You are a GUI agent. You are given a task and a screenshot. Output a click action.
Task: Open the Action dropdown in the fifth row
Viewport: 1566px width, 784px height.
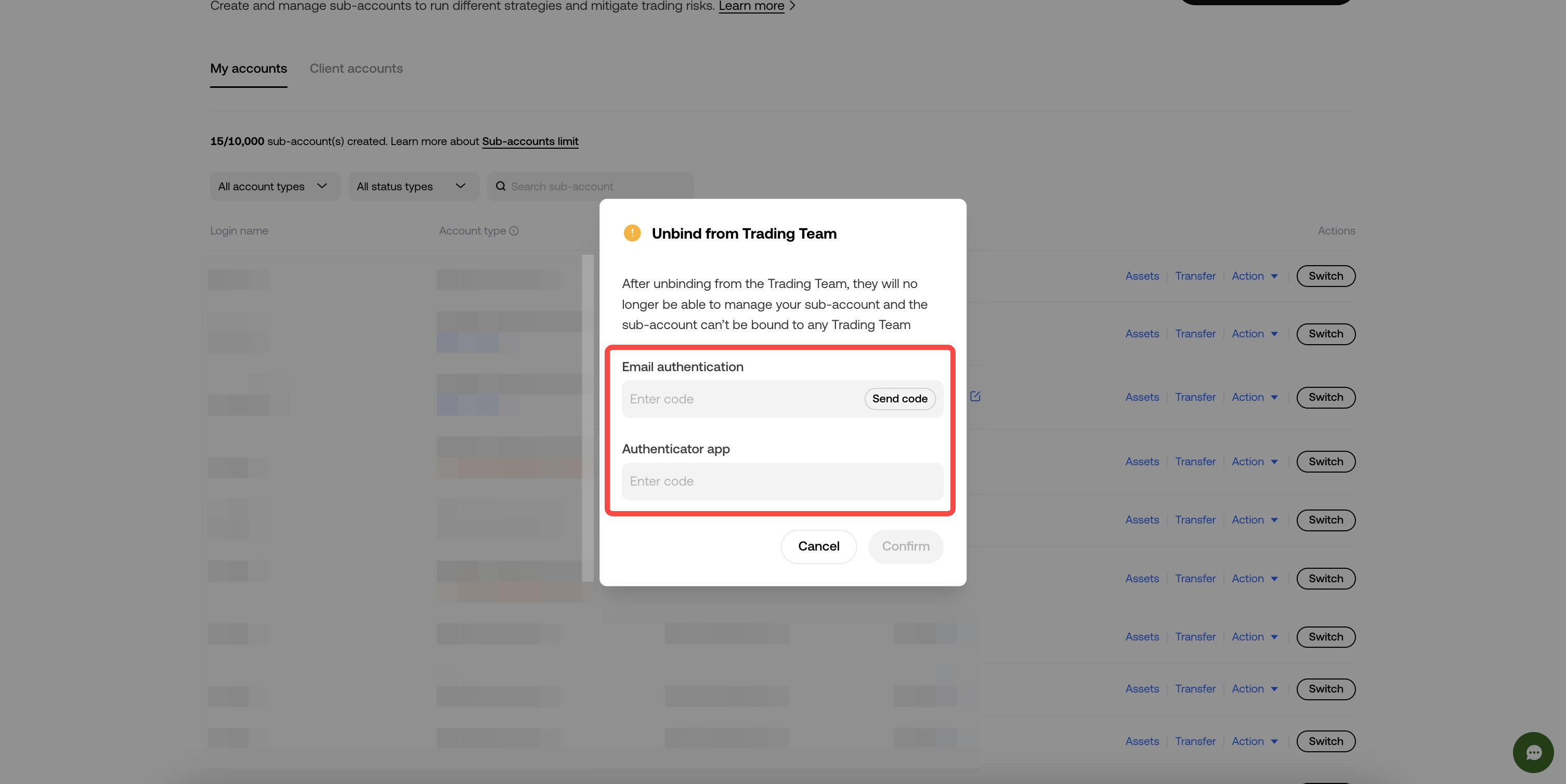[x=1255, y=519]
